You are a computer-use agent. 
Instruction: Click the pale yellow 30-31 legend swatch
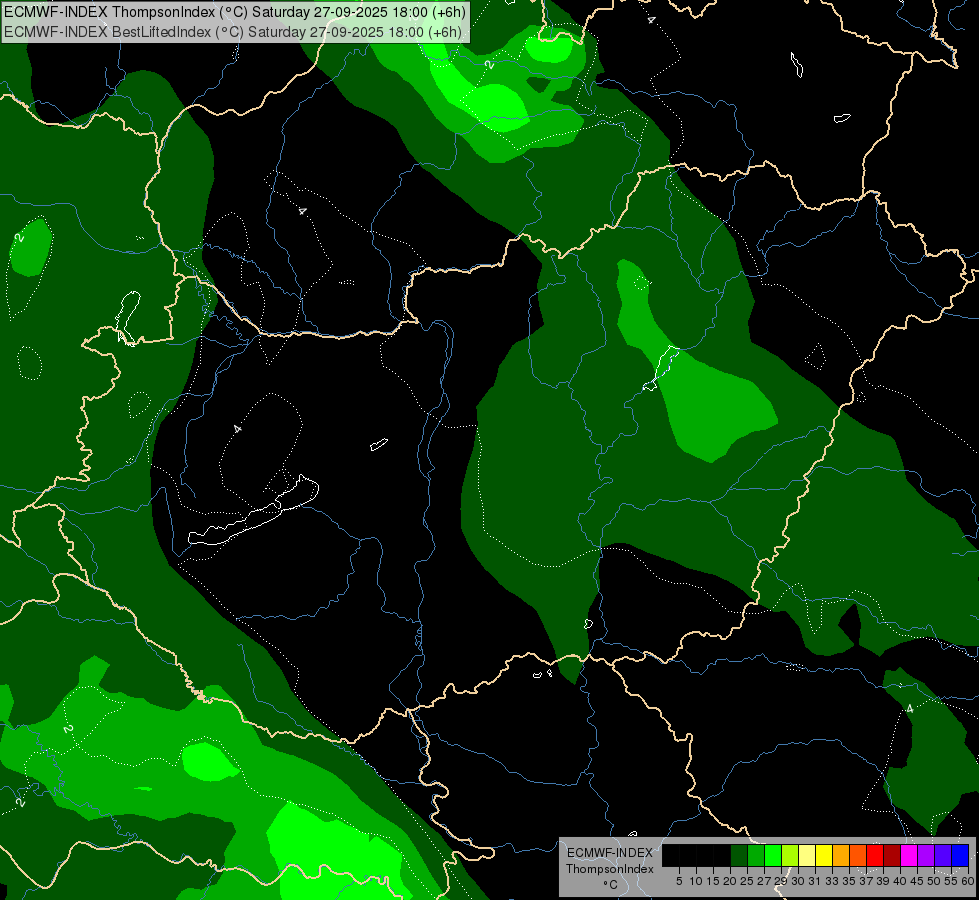tap(807, 855)
